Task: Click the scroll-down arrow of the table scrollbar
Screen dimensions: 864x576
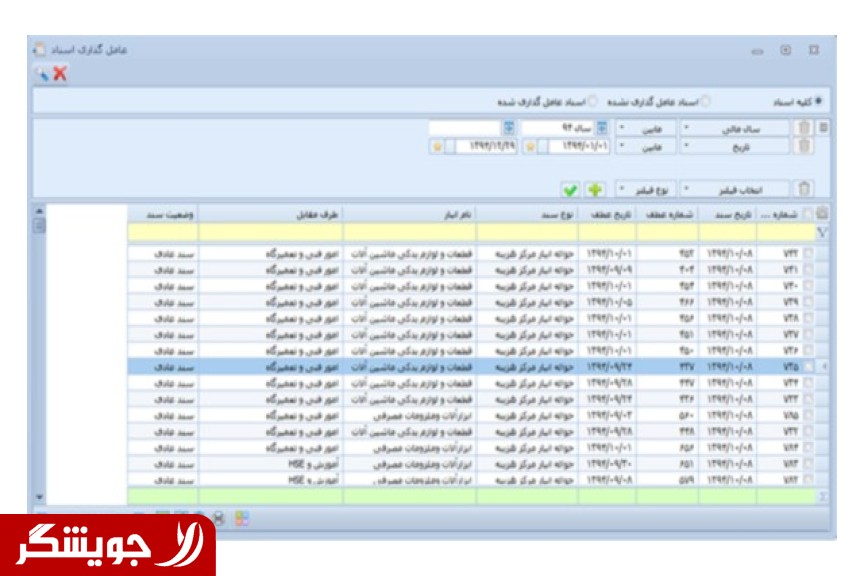Action: point(39,497)
